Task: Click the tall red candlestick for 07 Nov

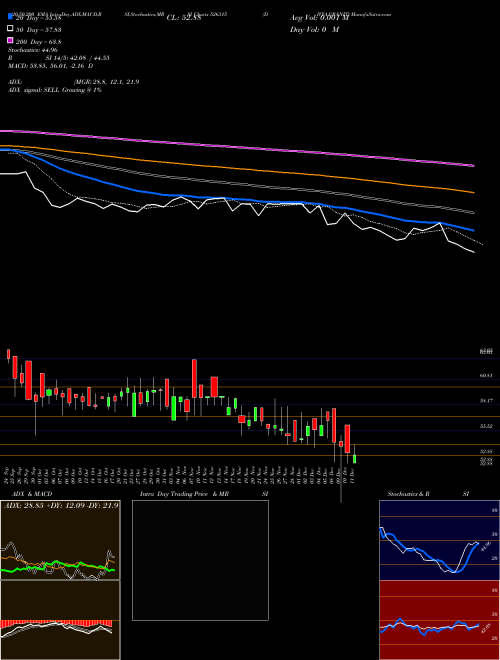Action: 194,378
